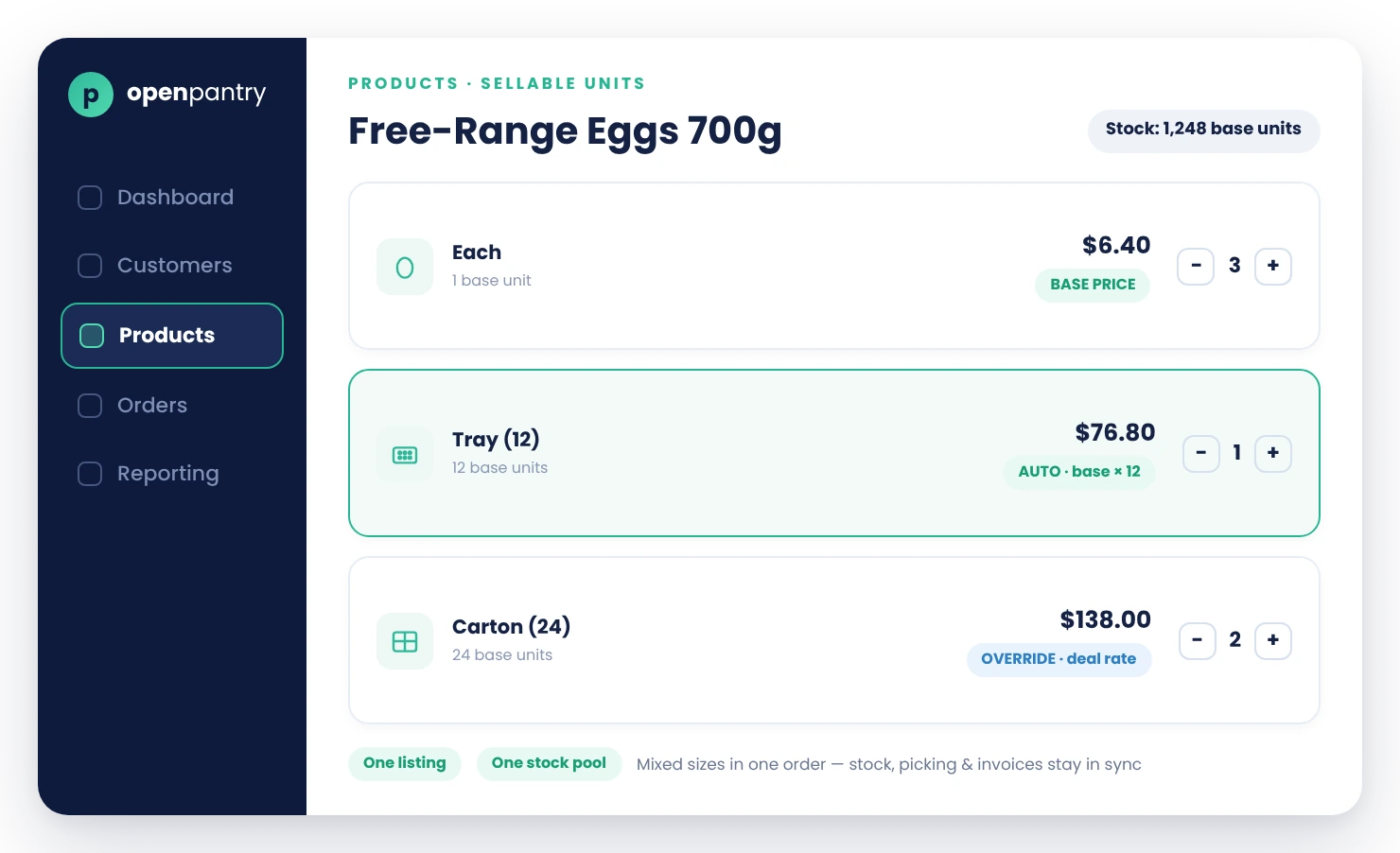The width and height of the screenshot is (1400, 853).
Task: Add one more Carton (24)
Action: [x=1273, y=640]
